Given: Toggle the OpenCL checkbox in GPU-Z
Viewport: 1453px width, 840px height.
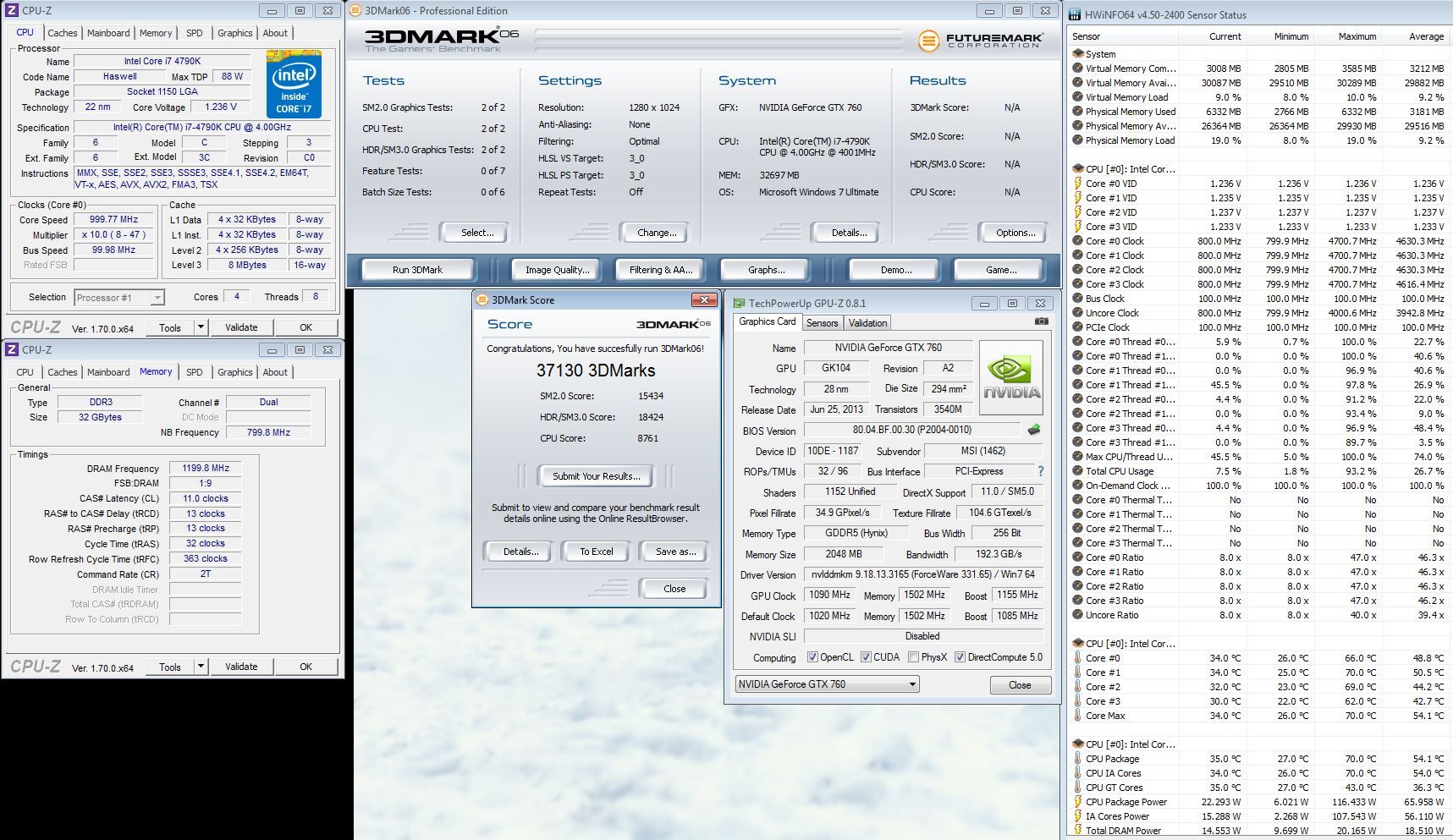Looking at the screenshot, I should click(812, 657).
